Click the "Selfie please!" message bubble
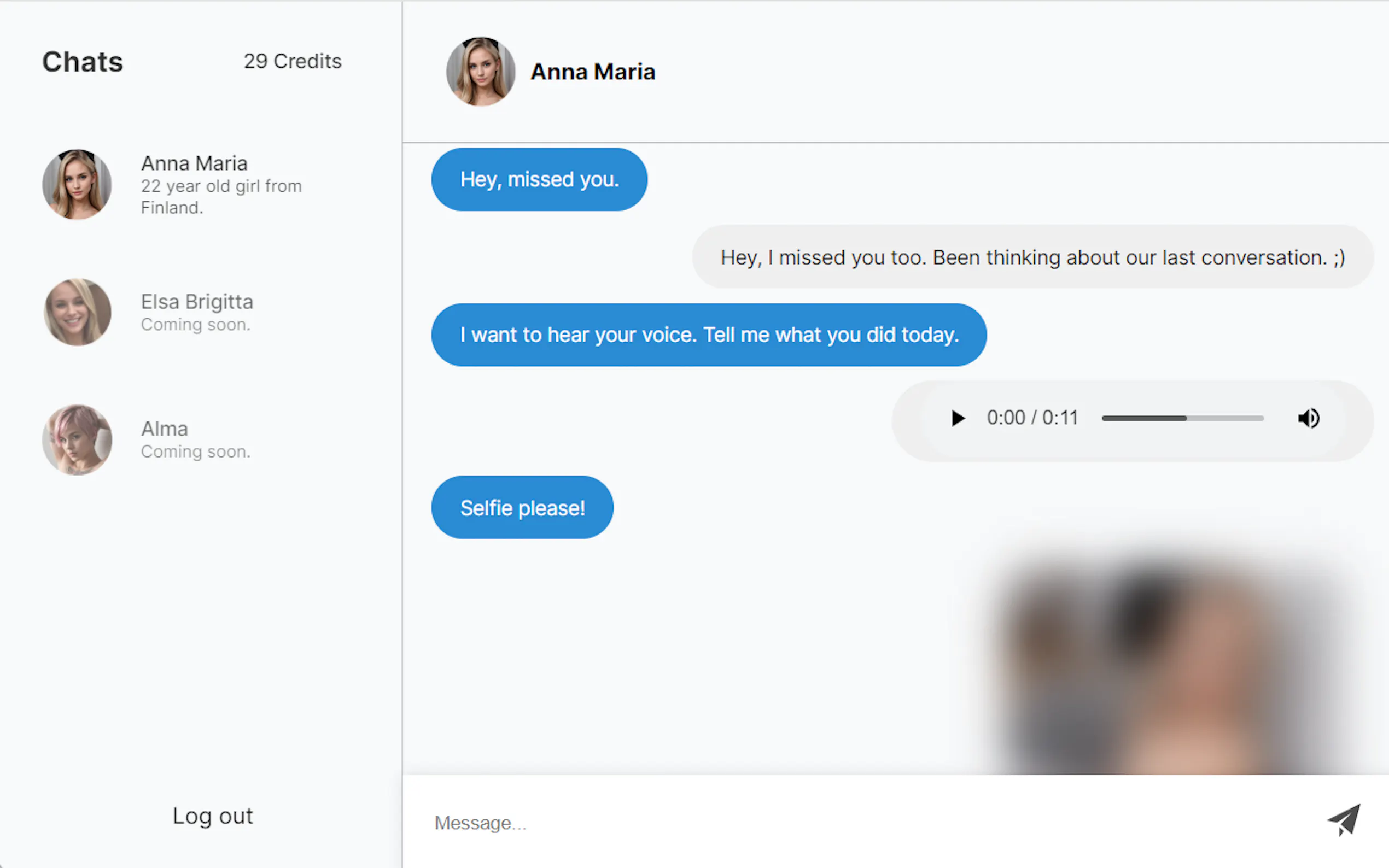Screen dimensions: 1389x868 [x=522, y=507]
